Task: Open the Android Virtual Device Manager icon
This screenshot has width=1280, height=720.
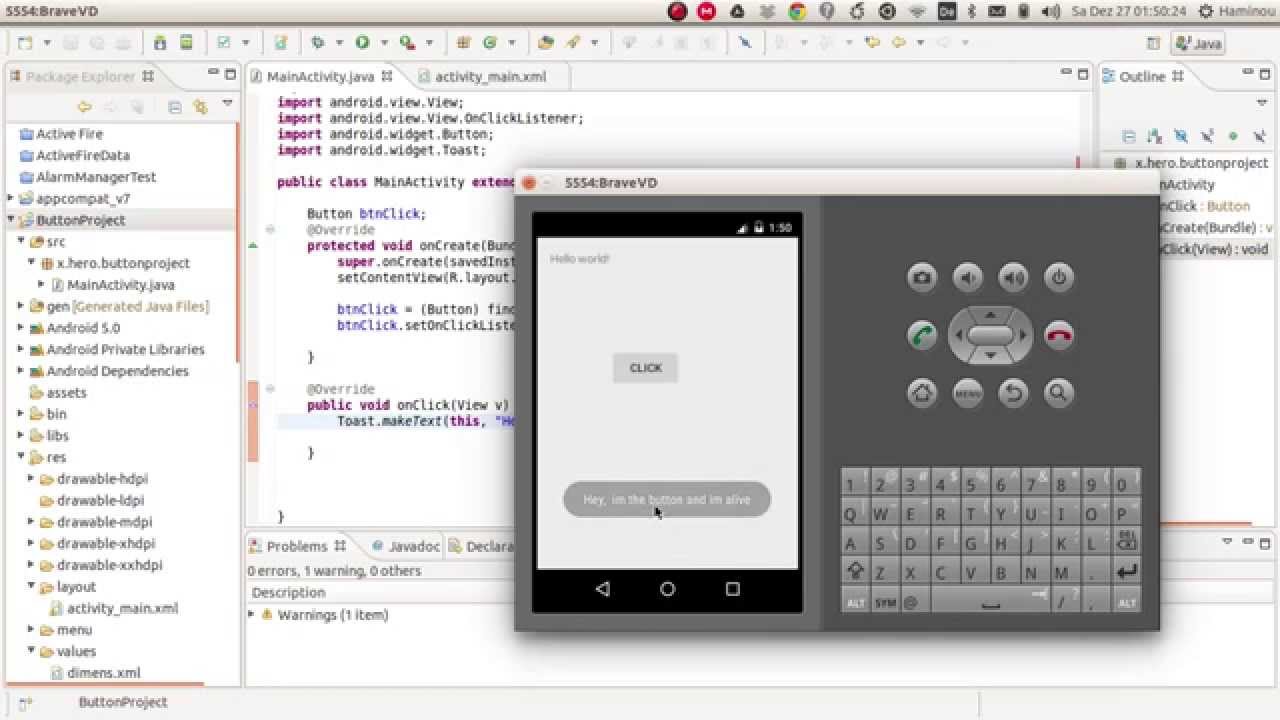Action: coord(186,43)
